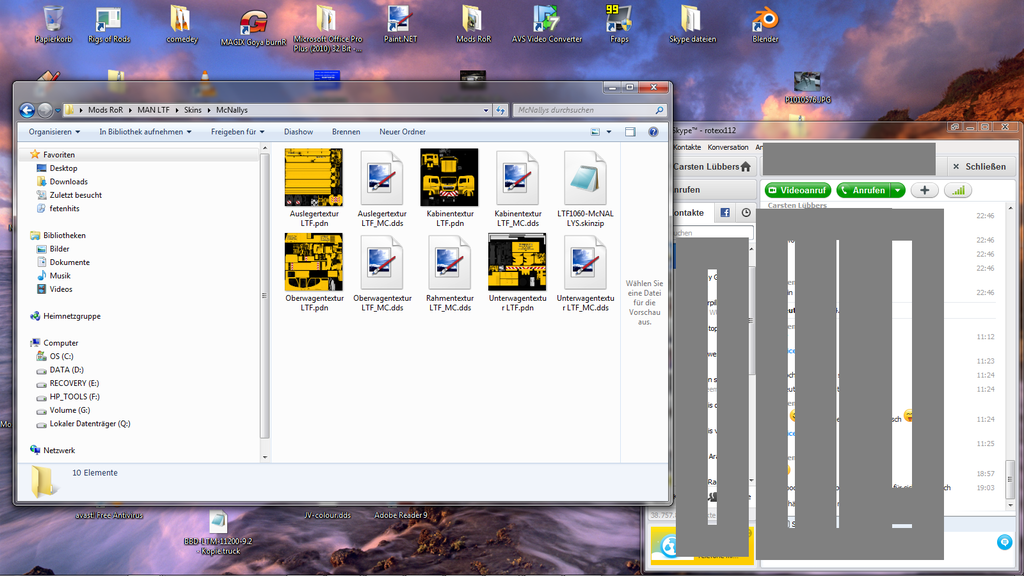Navigate to Mods RoR in address bar
This screenshot has width=1024, height=576.
(106, 110)
